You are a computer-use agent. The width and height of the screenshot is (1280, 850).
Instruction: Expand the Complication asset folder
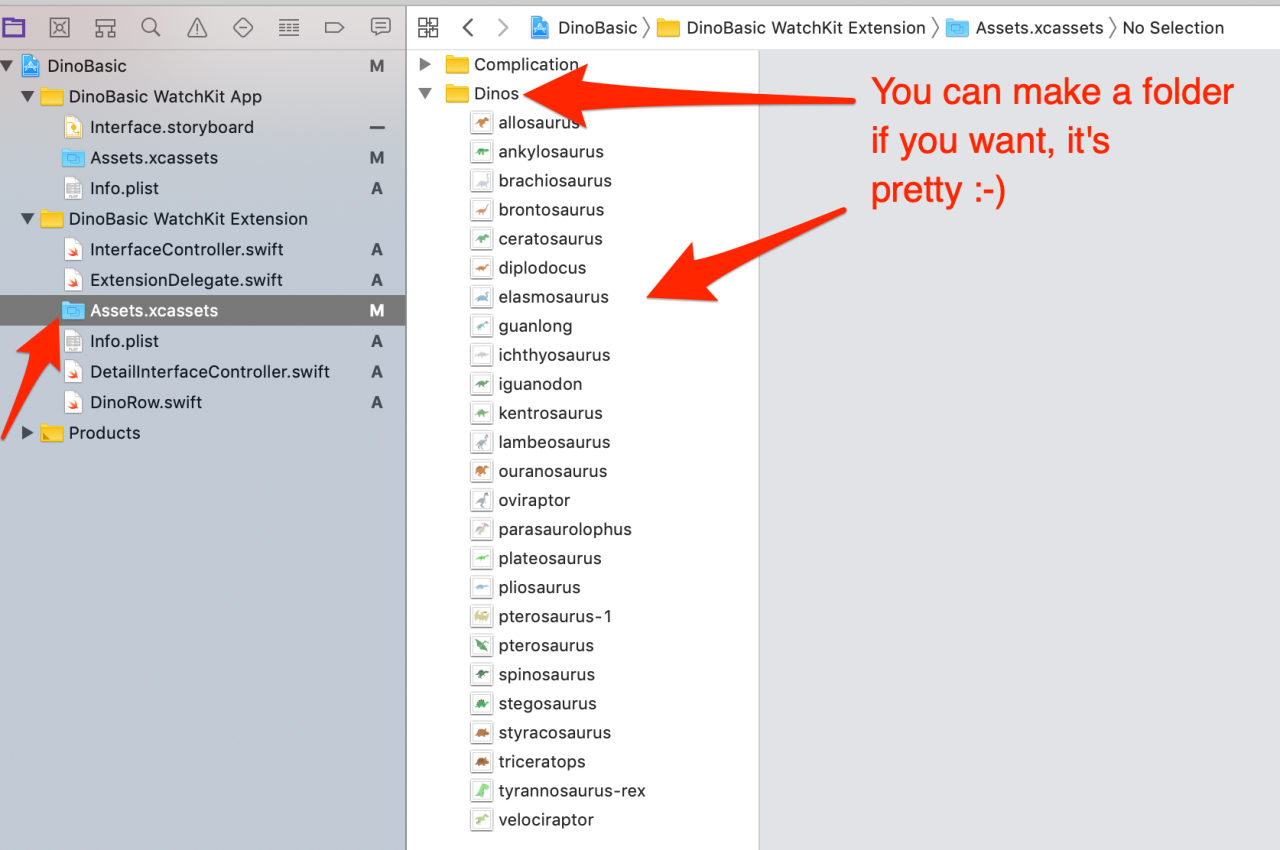click(425, 65)
